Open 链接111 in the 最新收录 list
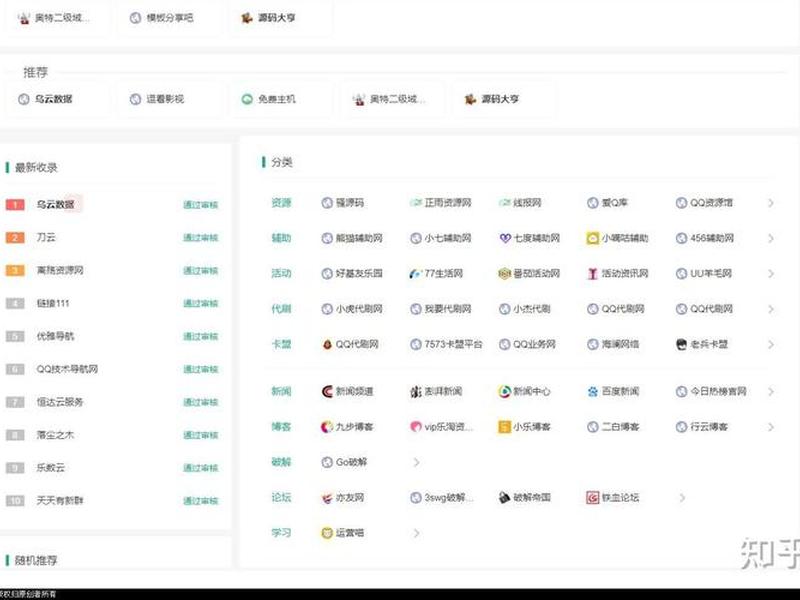This screenshot has width=800, height=600. (53, 303)
